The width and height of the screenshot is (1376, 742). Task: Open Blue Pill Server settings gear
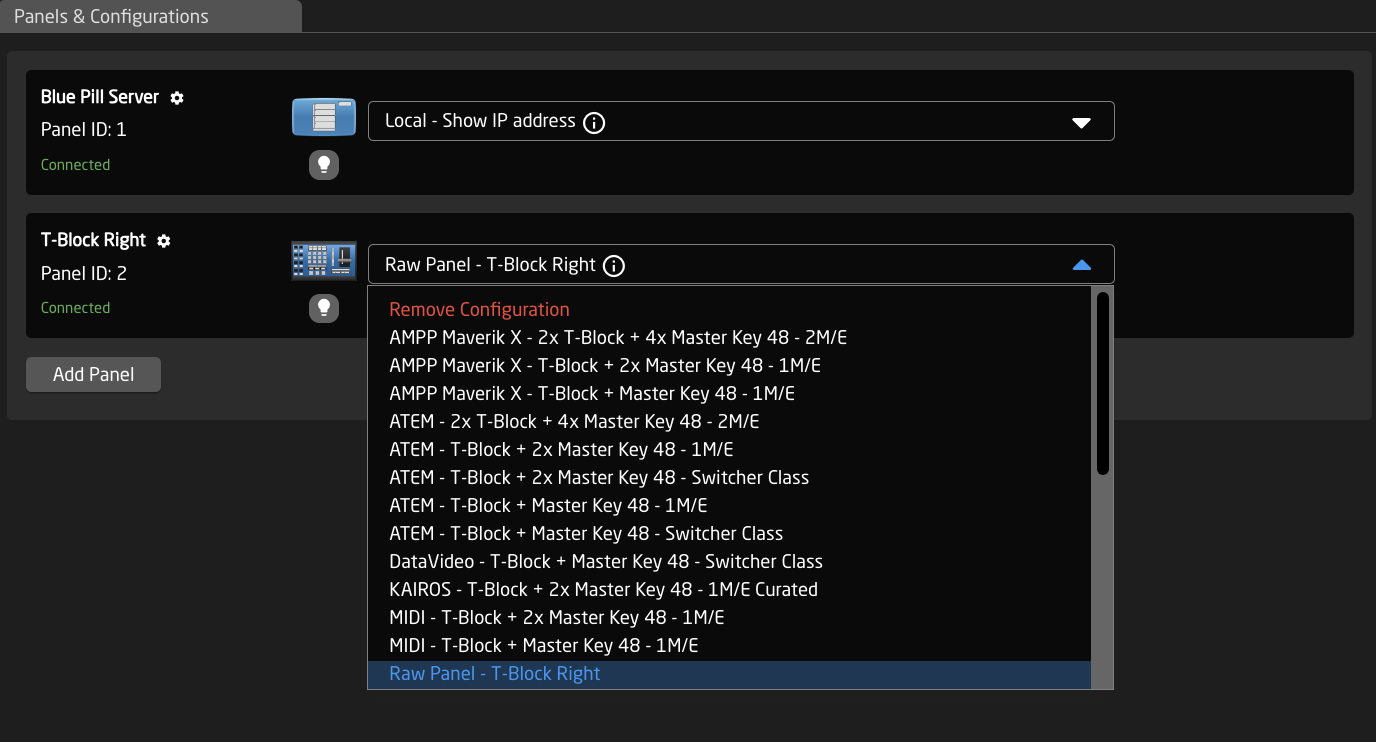177,98
